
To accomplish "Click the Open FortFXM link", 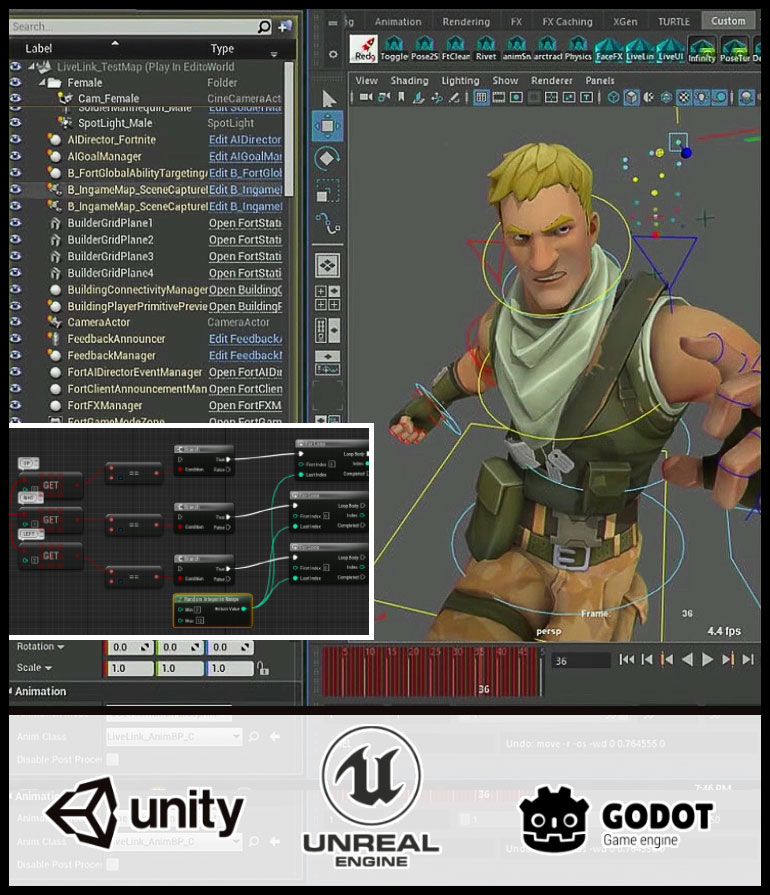I will (x=245, y=405).
